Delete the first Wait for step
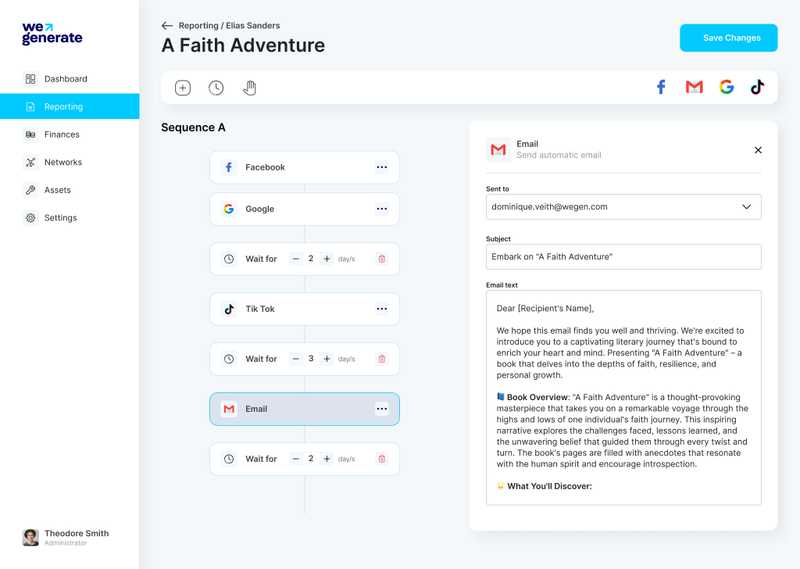Screen dimensions: 800x569 click(381, 259)
